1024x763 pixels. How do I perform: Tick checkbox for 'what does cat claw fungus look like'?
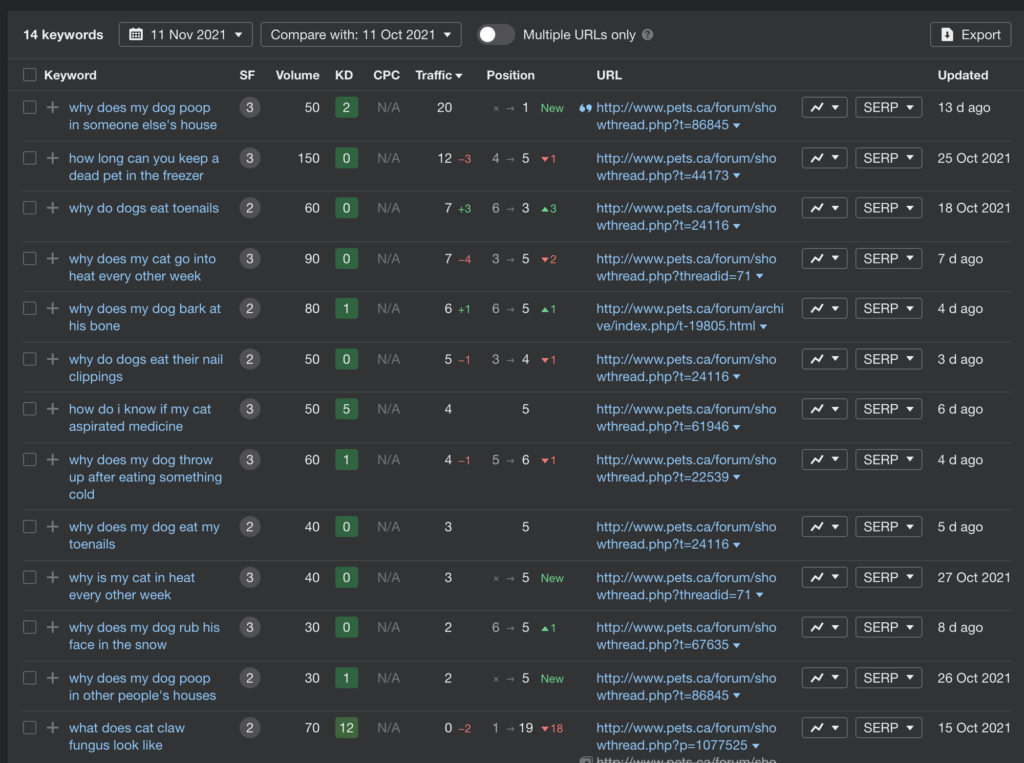click(29, 728)
